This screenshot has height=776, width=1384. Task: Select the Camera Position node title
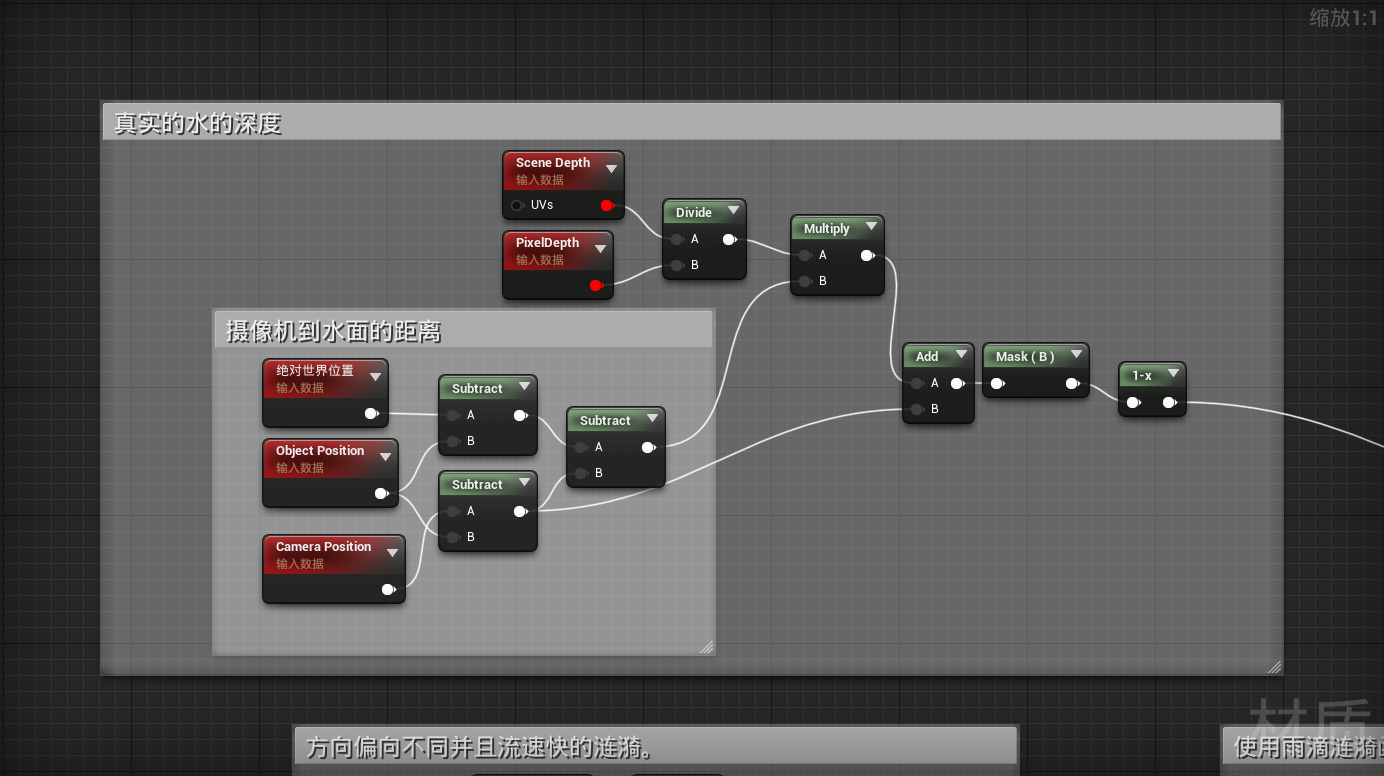(324, 547)
